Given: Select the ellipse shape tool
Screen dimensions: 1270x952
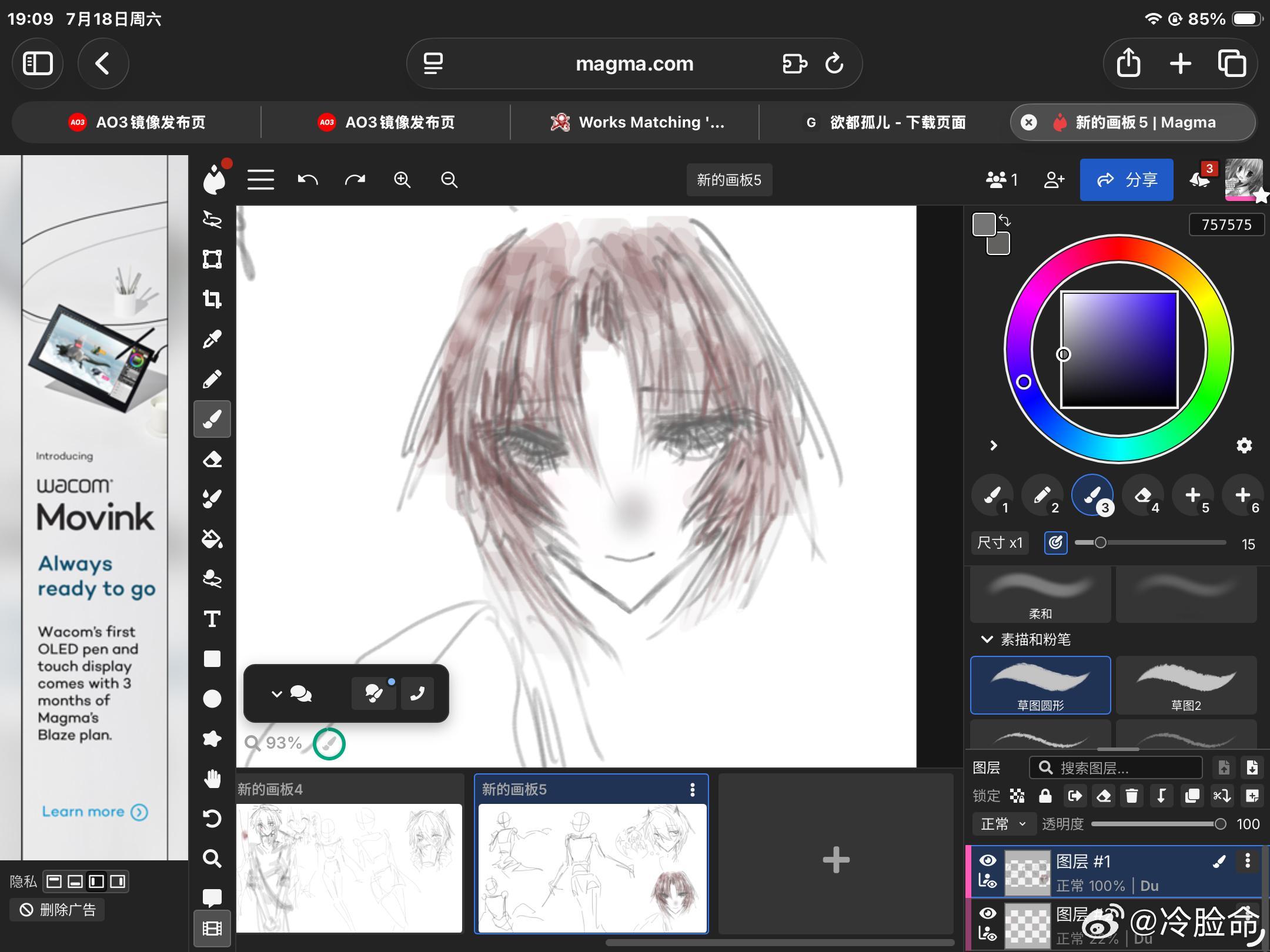Looking at the screenshot, I should tap(212, 699).
